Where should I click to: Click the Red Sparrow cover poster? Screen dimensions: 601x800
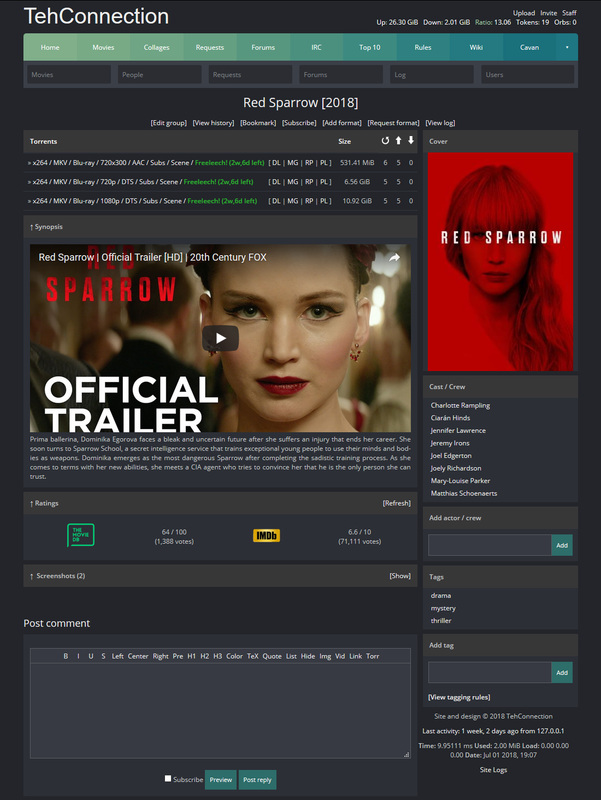point(500,262)
